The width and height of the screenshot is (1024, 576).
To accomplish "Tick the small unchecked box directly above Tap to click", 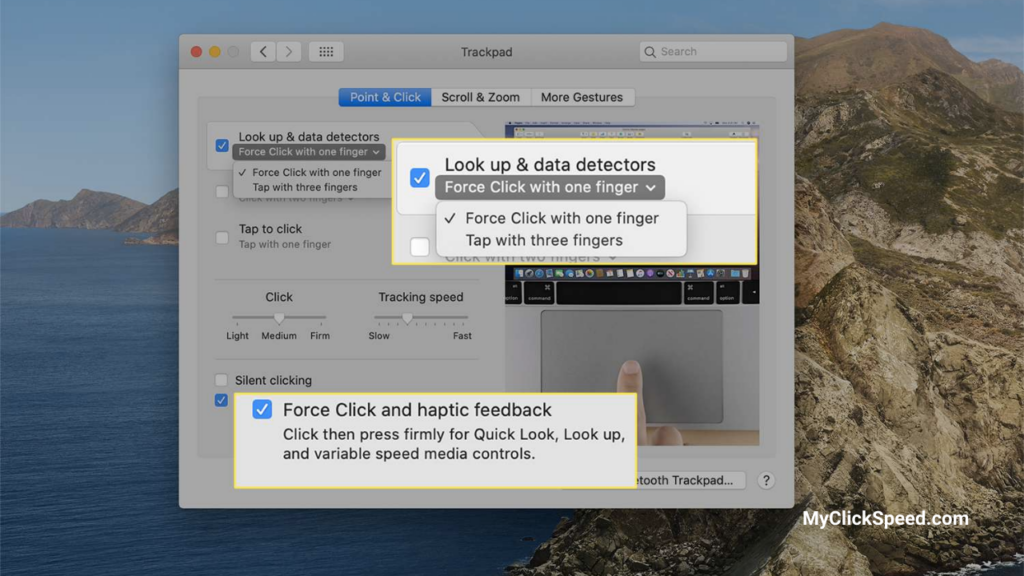I will (x=222, y=191).
